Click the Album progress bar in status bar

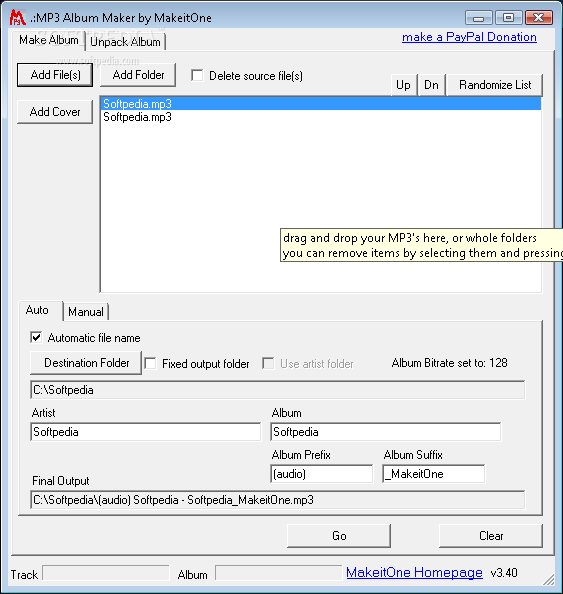[278, 573]
